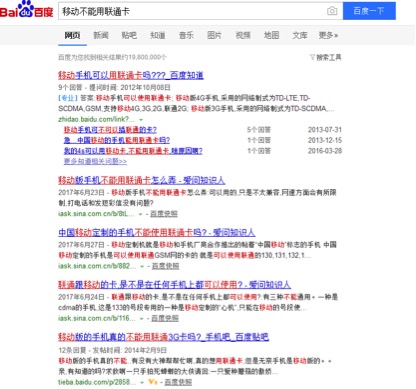
Task: Open the 图片 tab
Action: click(214, 35)
